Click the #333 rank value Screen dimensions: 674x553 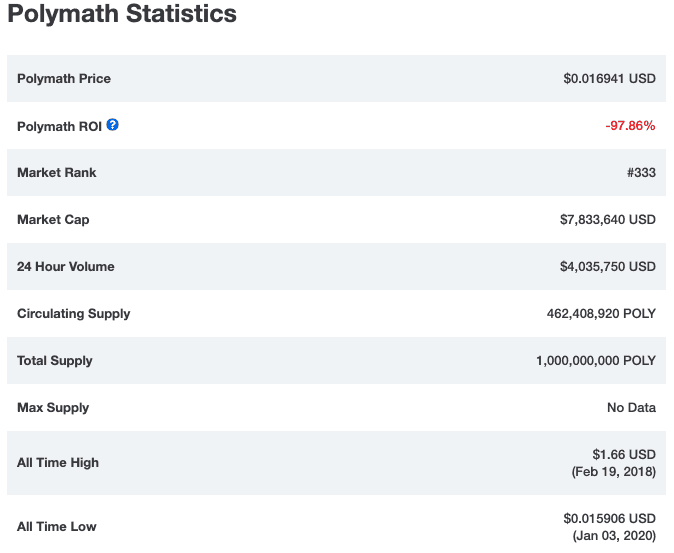pos(641,173)
